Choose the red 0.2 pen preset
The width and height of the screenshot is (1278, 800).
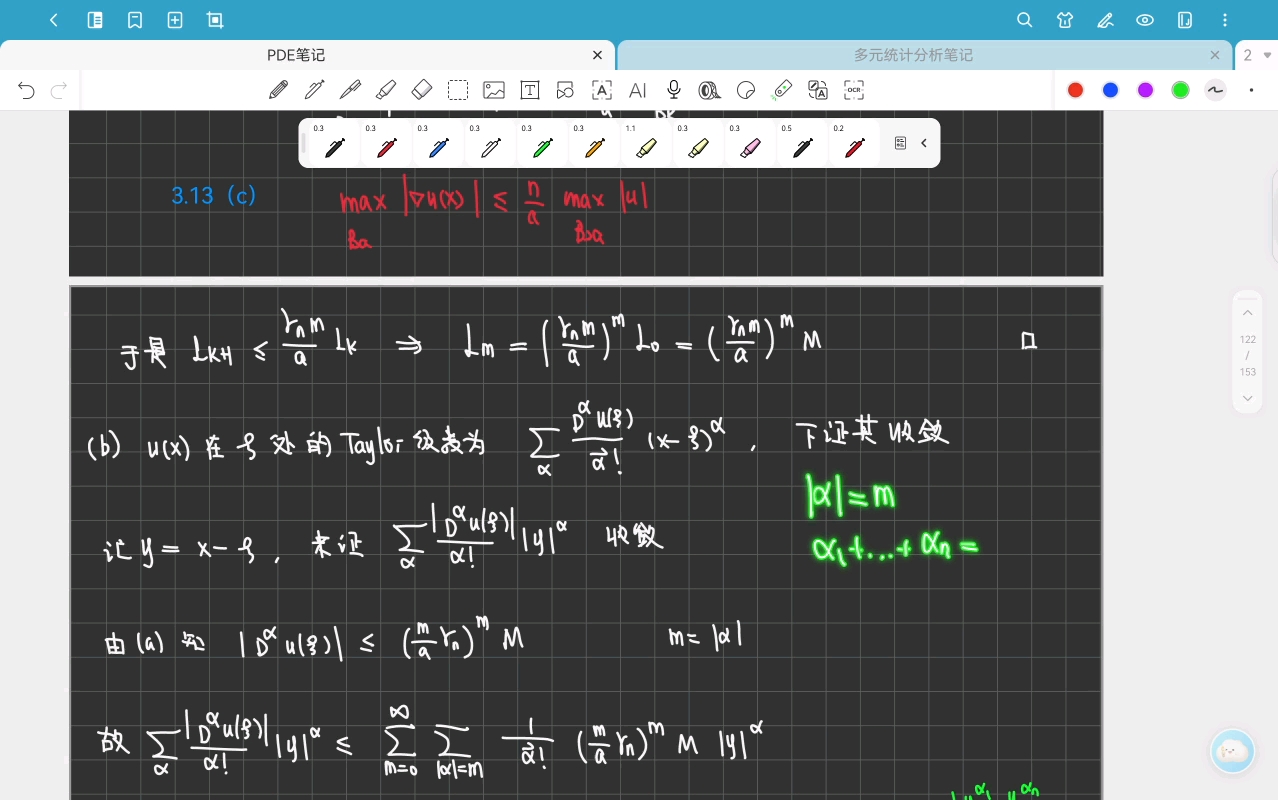(x=855, y=144)
